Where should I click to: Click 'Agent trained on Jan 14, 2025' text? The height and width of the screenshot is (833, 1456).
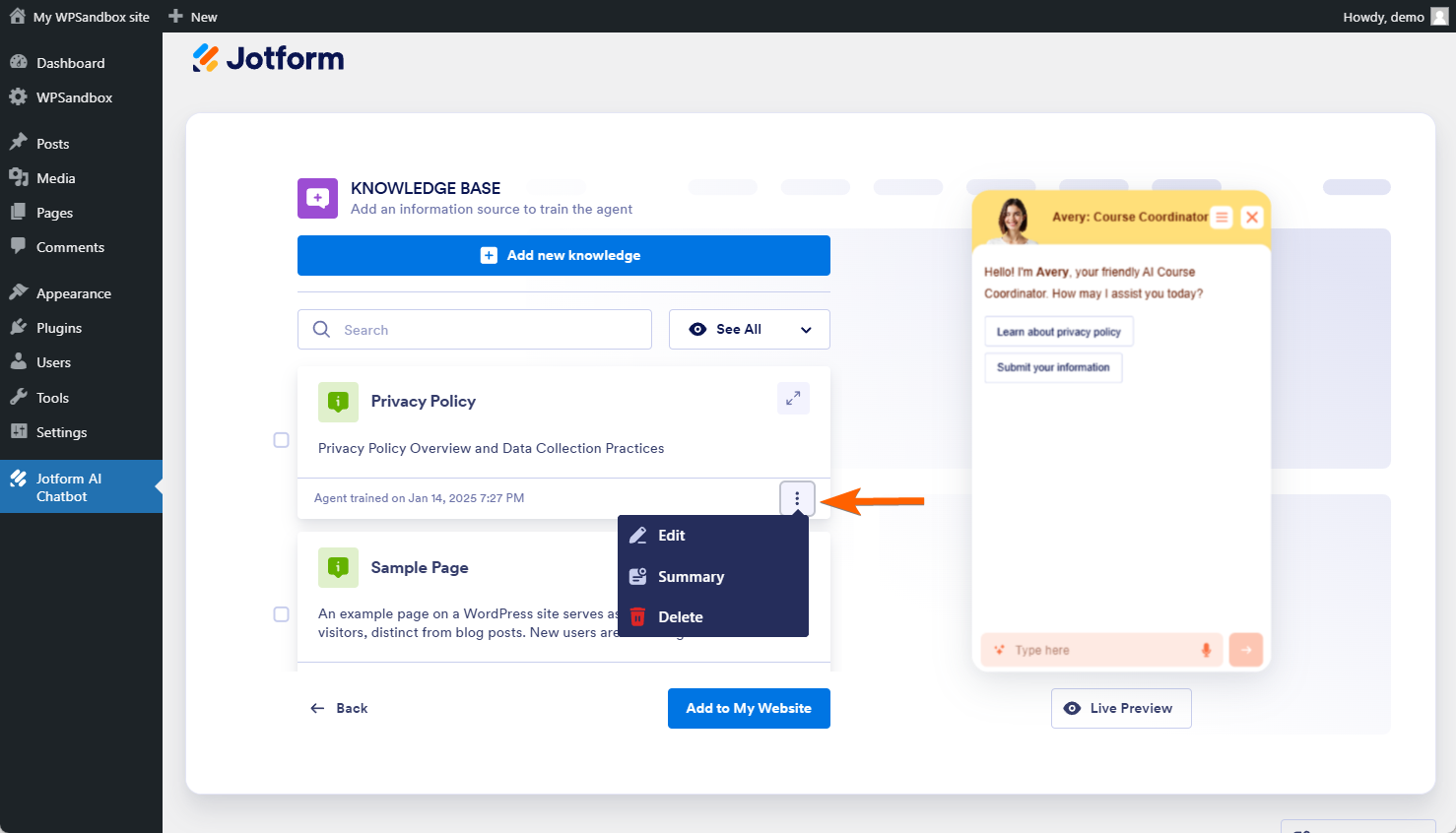coord(419,498)
